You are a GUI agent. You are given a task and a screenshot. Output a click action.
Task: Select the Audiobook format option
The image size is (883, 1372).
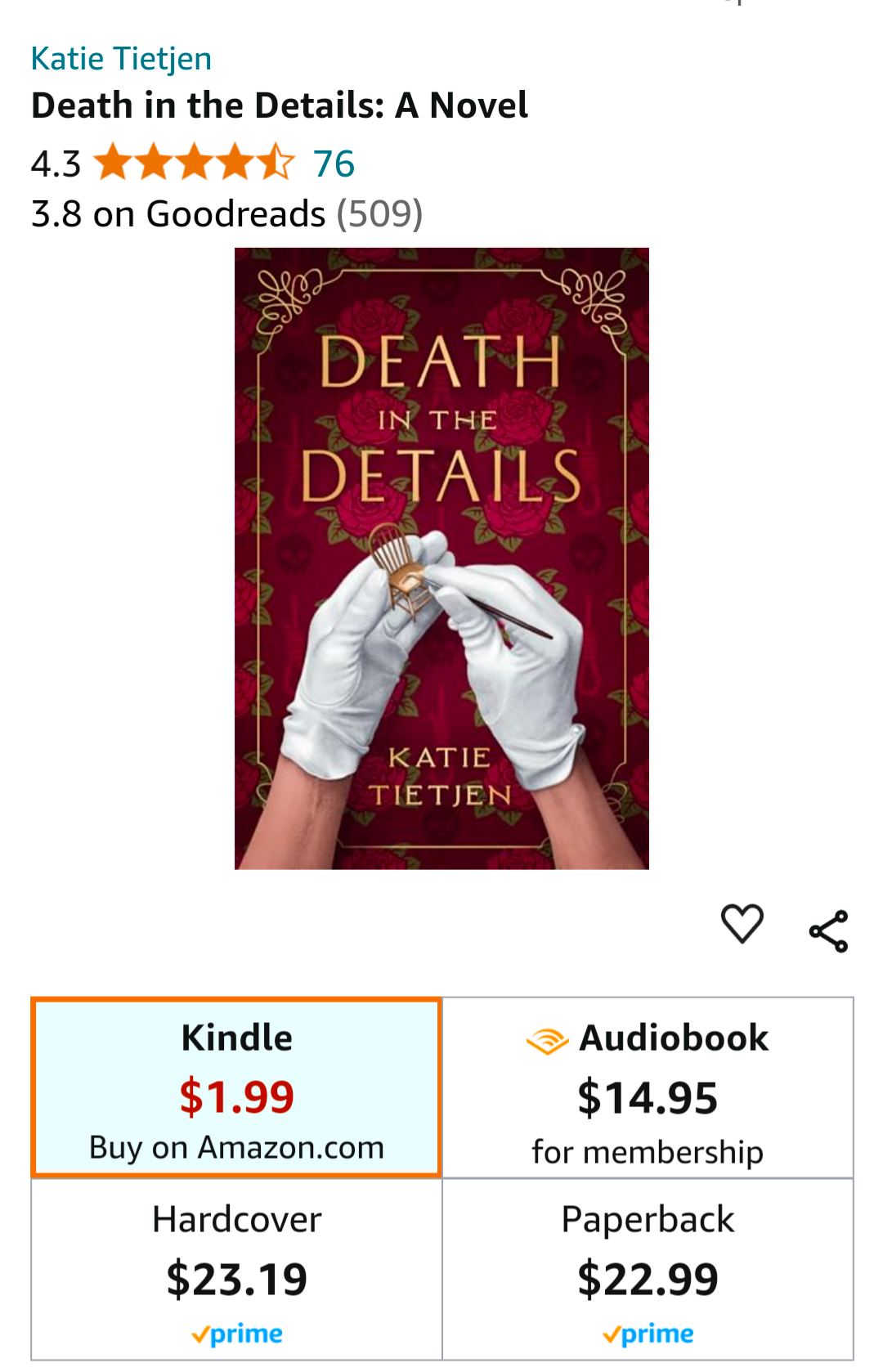pyautogui.click(x=648, y=1087)
